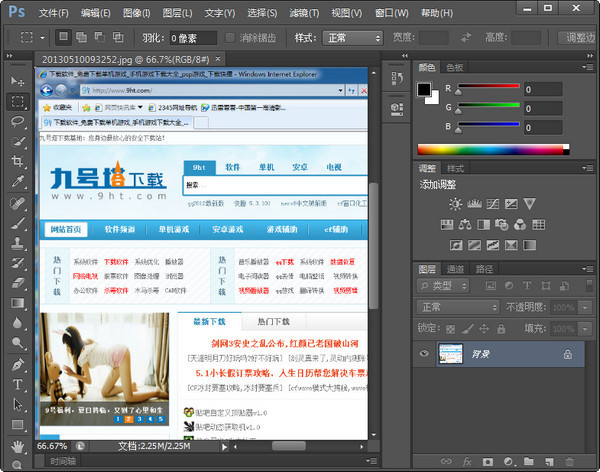Toggle lock all padlock

coord(501,328)
